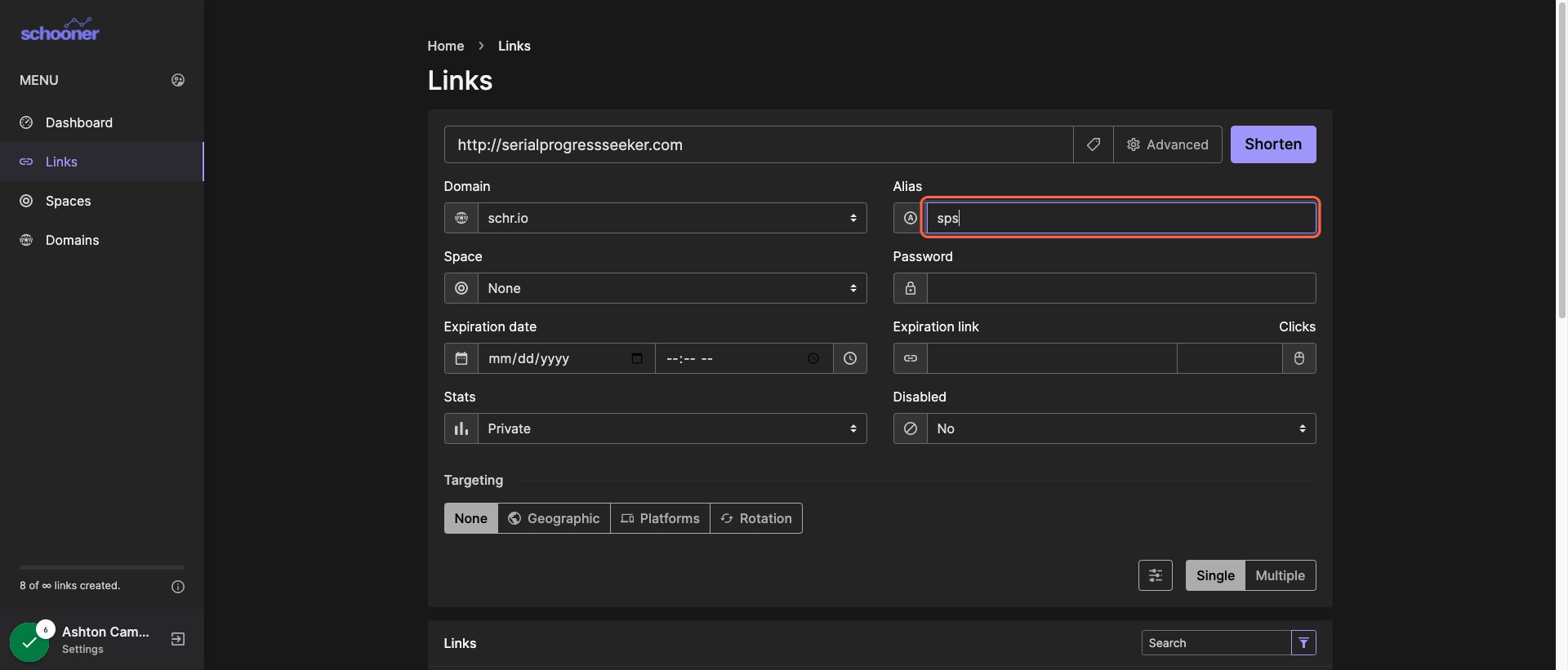Click the Search links input field

[x=1216, y=643]
